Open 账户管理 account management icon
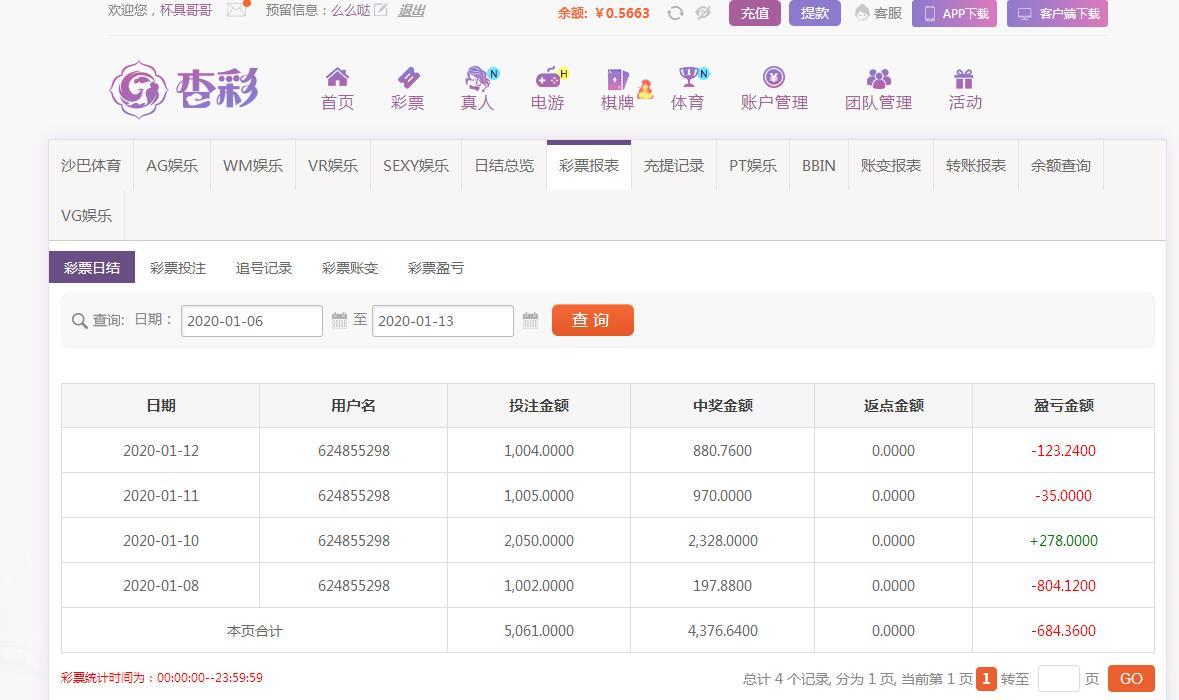The height and width of the screenshot is (700, 1179). tap(774, 78)
